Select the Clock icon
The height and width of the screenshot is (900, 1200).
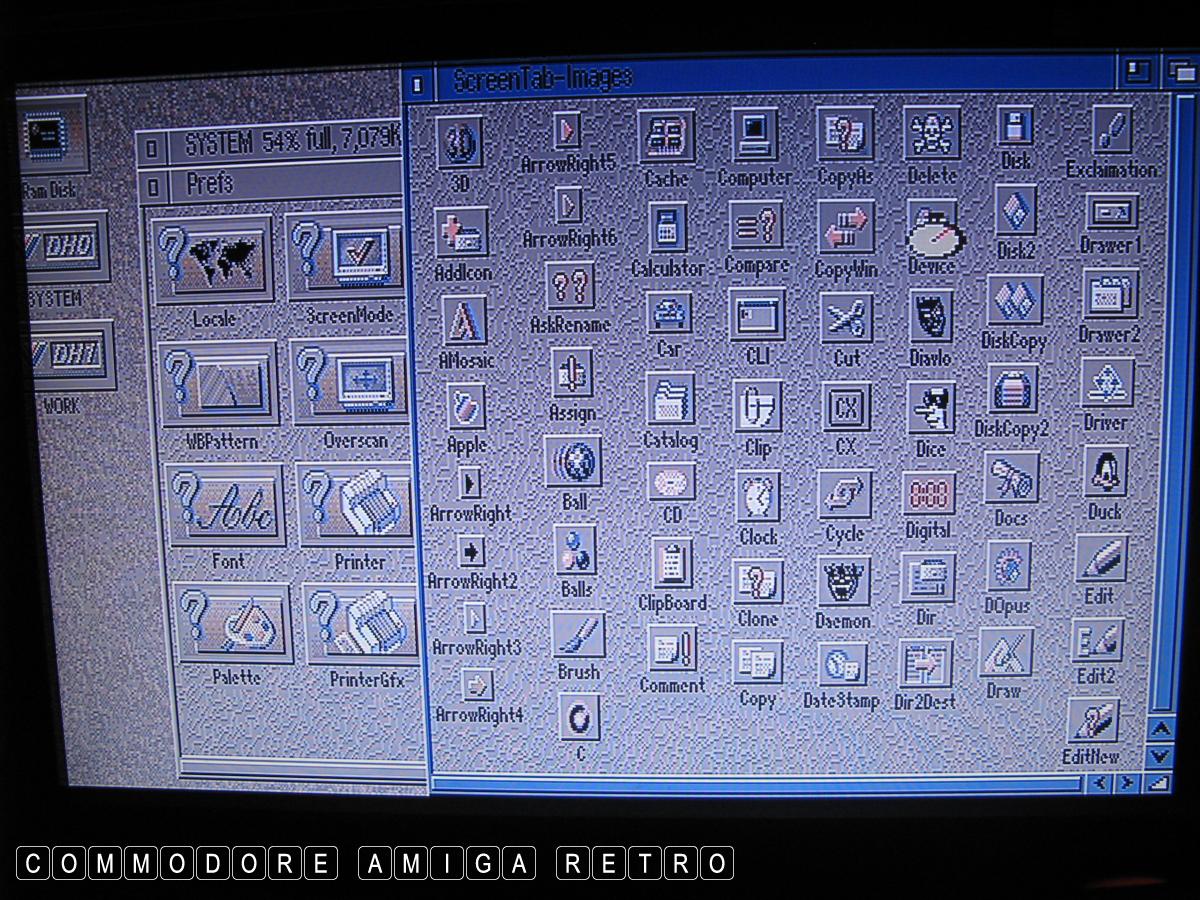758,497
